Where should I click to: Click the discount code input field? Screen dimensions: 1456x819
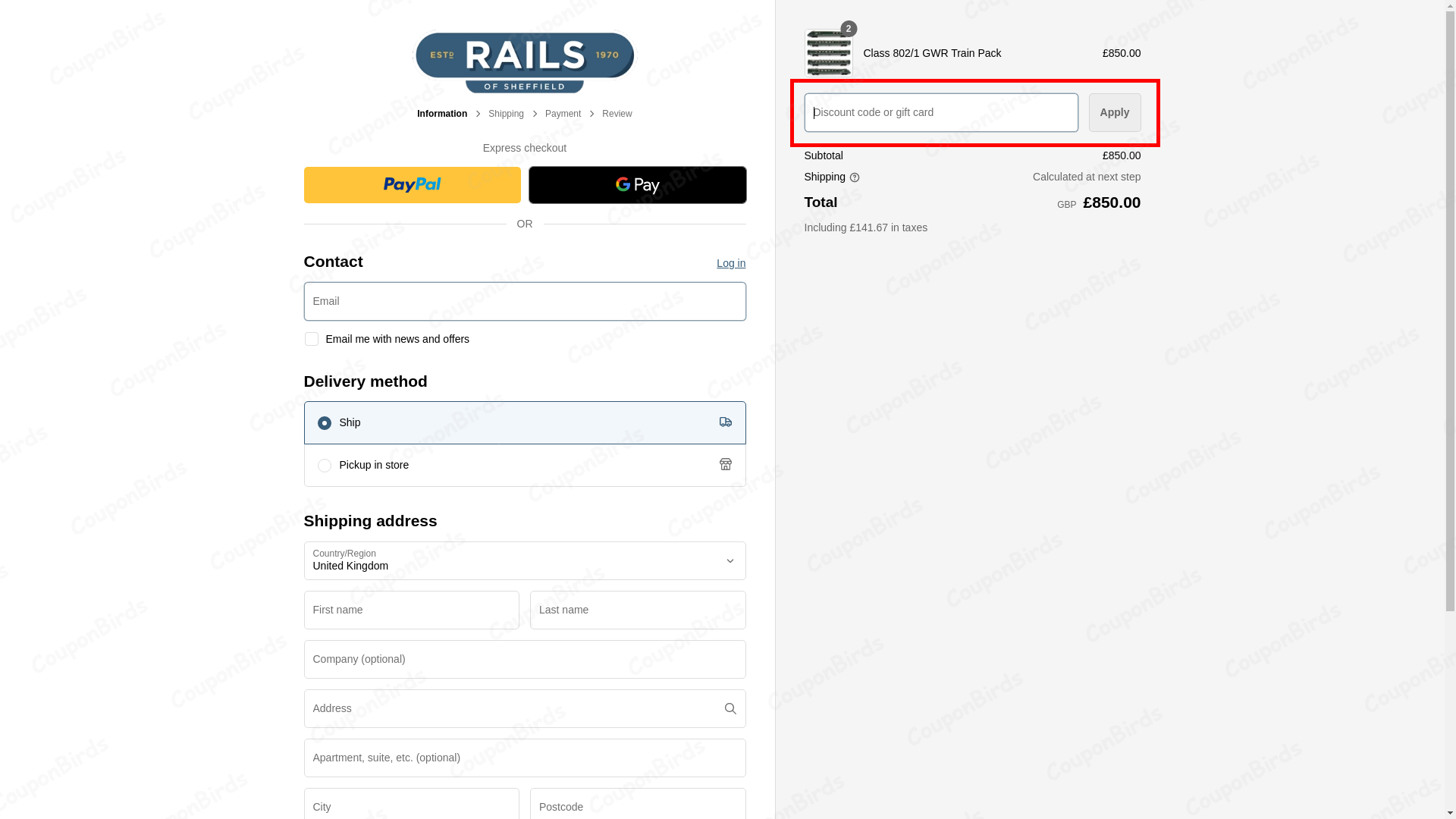coord(940,112)
